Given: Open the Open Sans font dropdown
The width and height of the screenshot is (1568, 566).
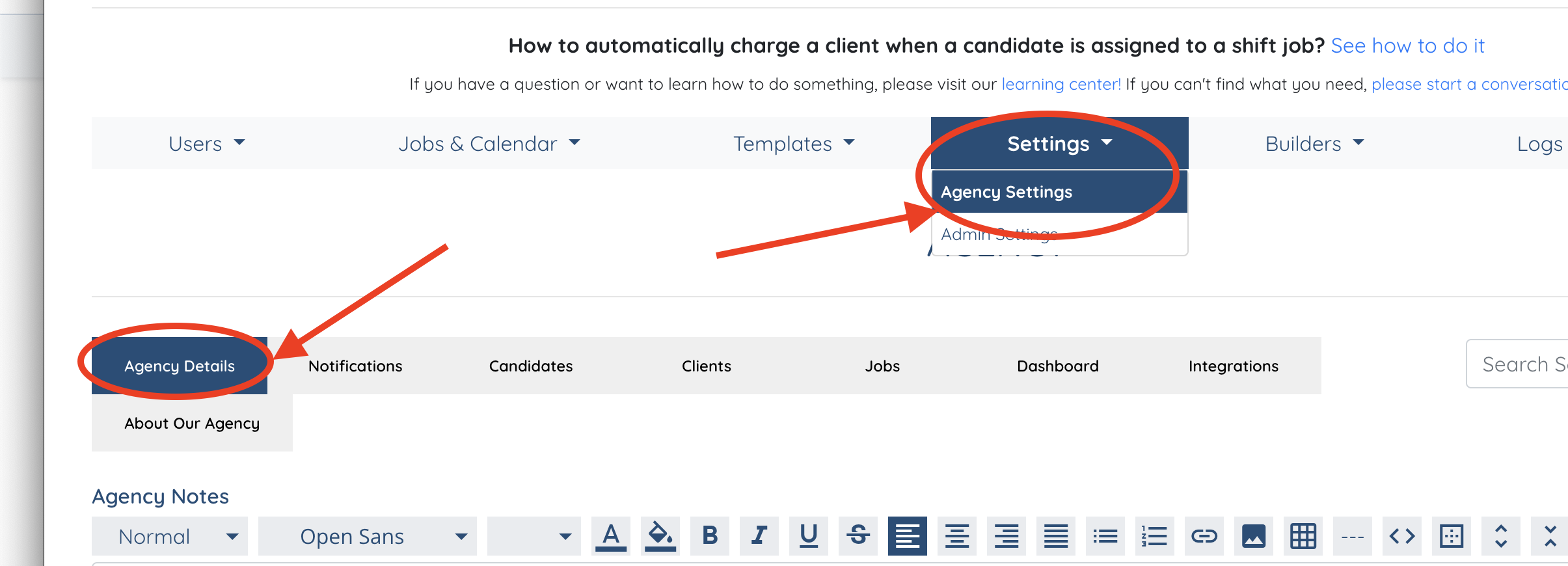Looking at the screenshot, I should pyautogui.click(x=368, y=536).
